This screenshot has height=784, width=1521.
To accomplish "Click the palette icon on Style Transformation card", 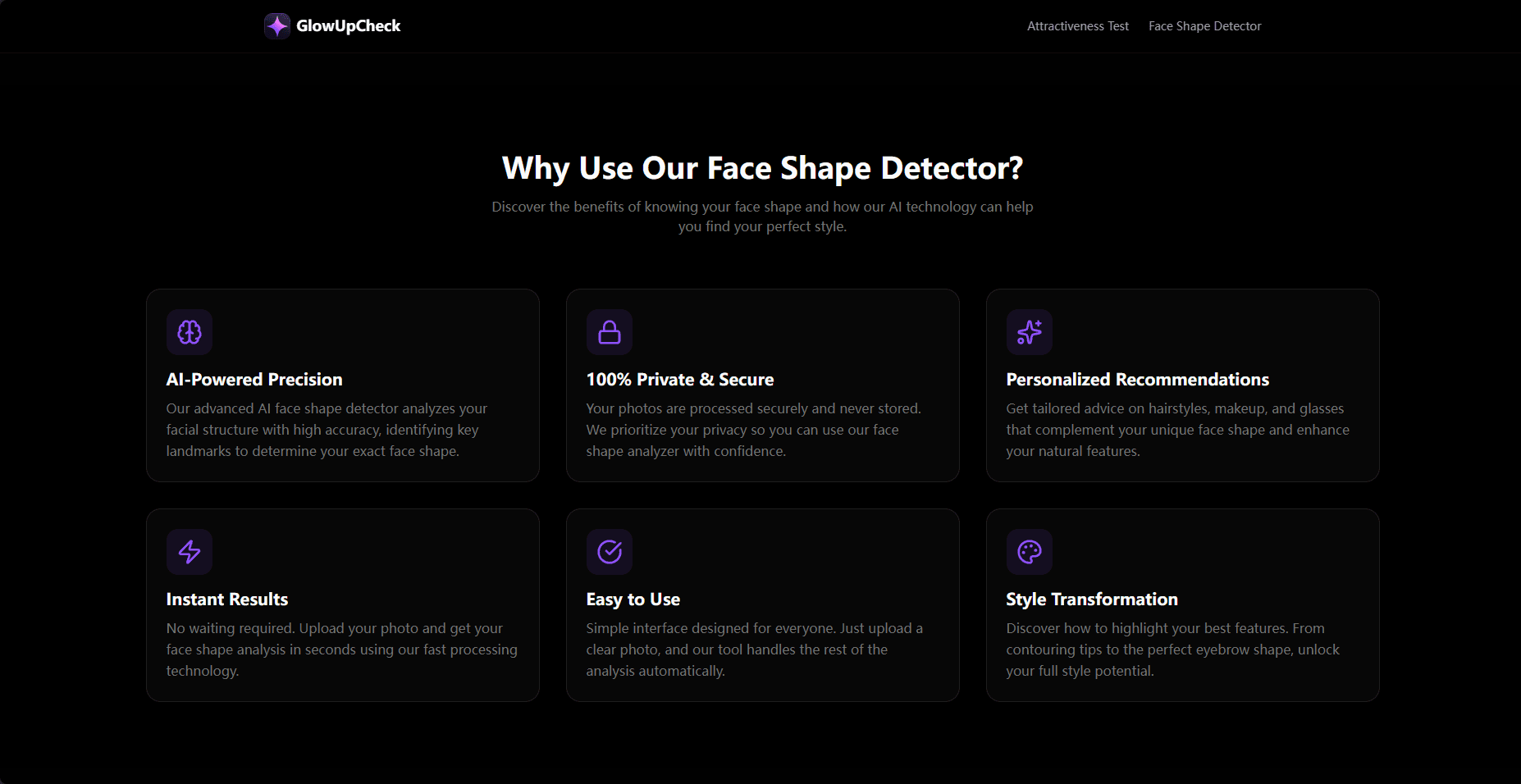I will [x=1030, y=552].
